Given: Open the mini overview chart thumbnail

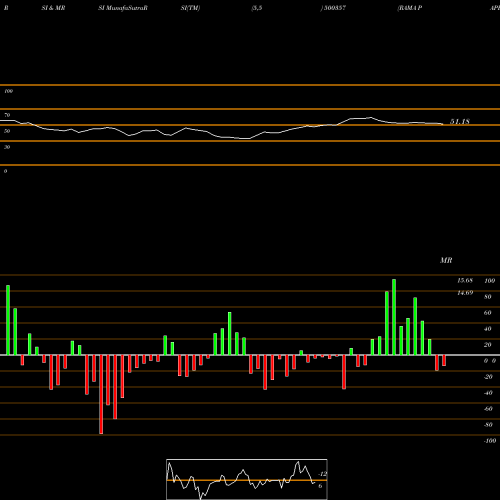Looking at the screenshot, I should [247, 479].
